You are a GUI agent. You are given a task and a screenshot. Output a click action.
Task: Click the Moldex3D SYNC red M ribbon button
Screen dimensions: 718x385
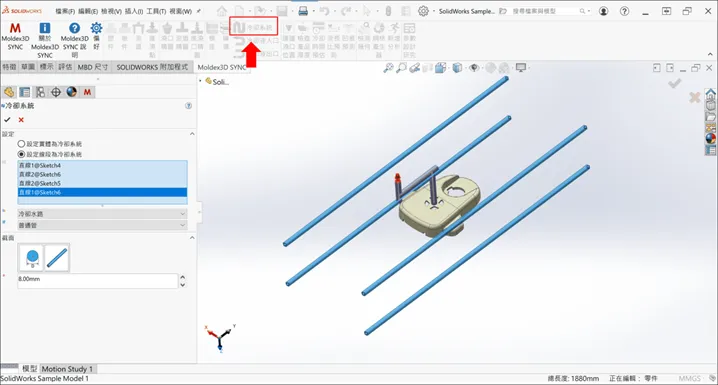[x=15, y=37]
